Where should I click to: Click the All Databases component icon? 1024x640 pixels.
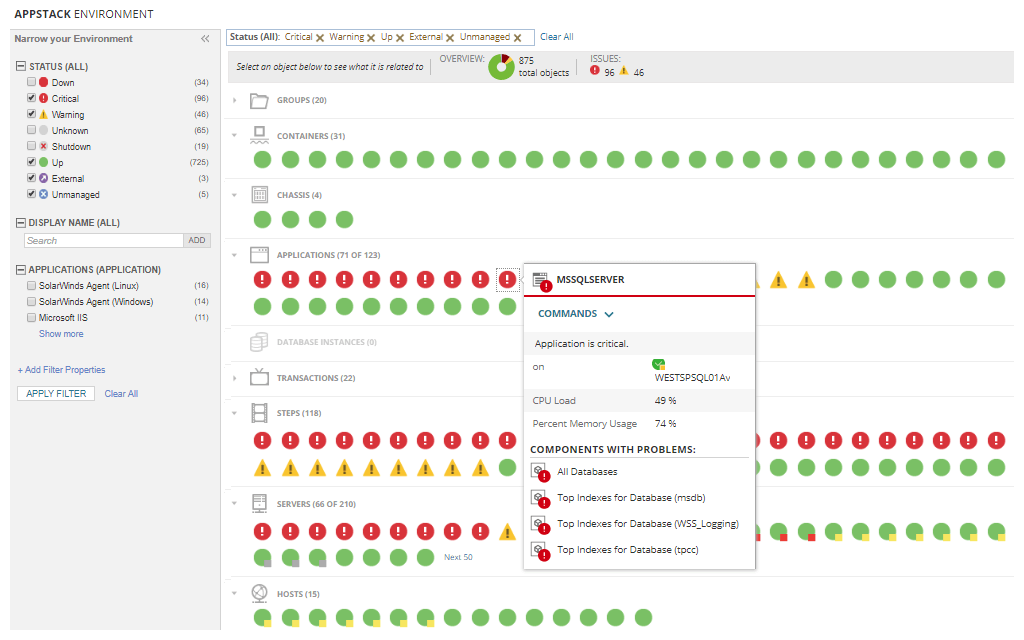(x=541, y=471)
